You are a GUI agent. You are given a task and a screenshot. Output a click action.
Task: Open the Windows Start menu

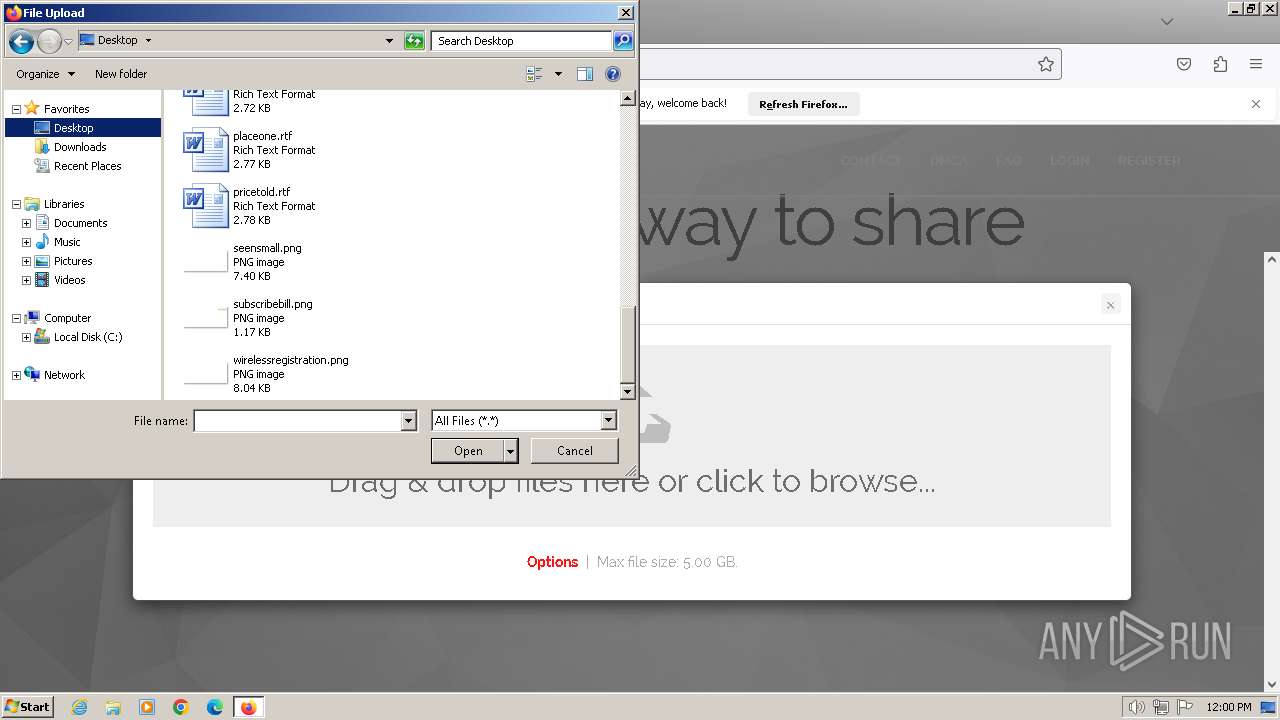point(27,706)
